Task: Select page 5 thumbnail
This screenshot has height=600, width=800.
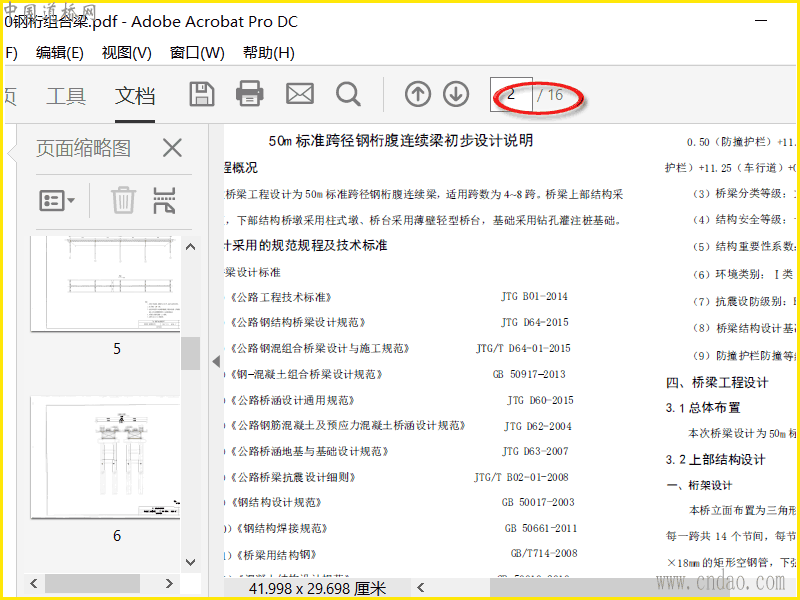Action: pos(105,284)
